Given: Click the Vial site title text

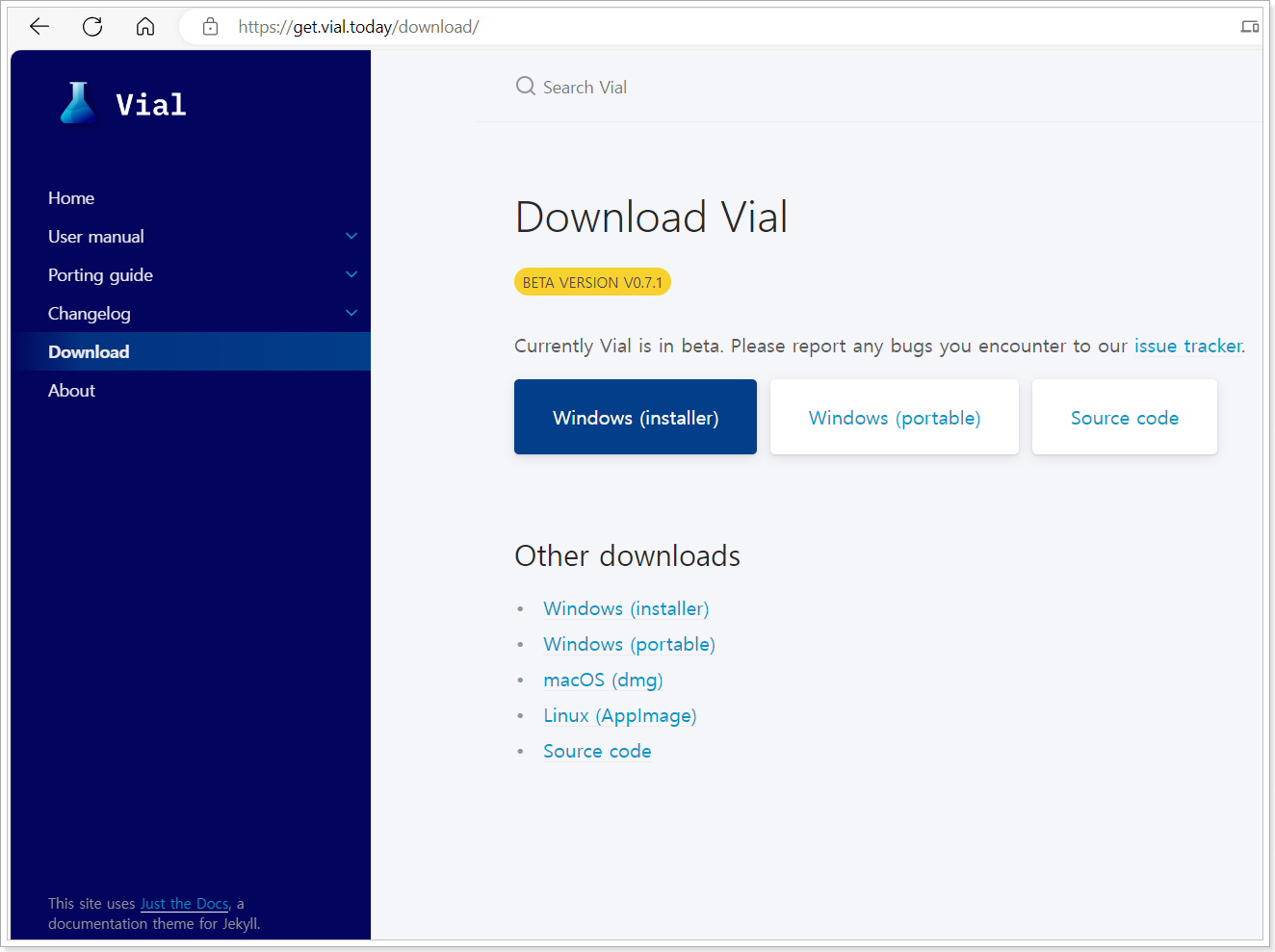Looking at the screenshot, I should (151, 104).
